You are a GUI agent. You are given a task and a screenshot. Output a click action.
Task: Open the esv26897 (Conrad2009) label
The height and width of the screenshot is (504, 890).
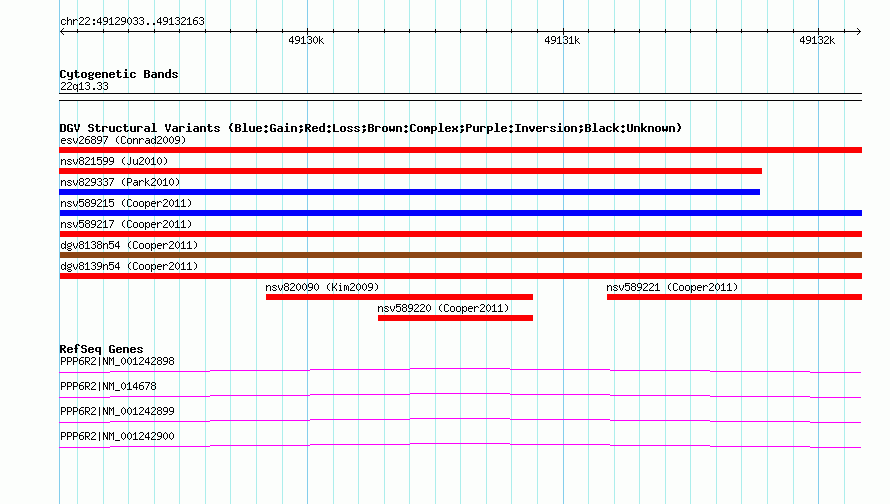pos(123,140)
